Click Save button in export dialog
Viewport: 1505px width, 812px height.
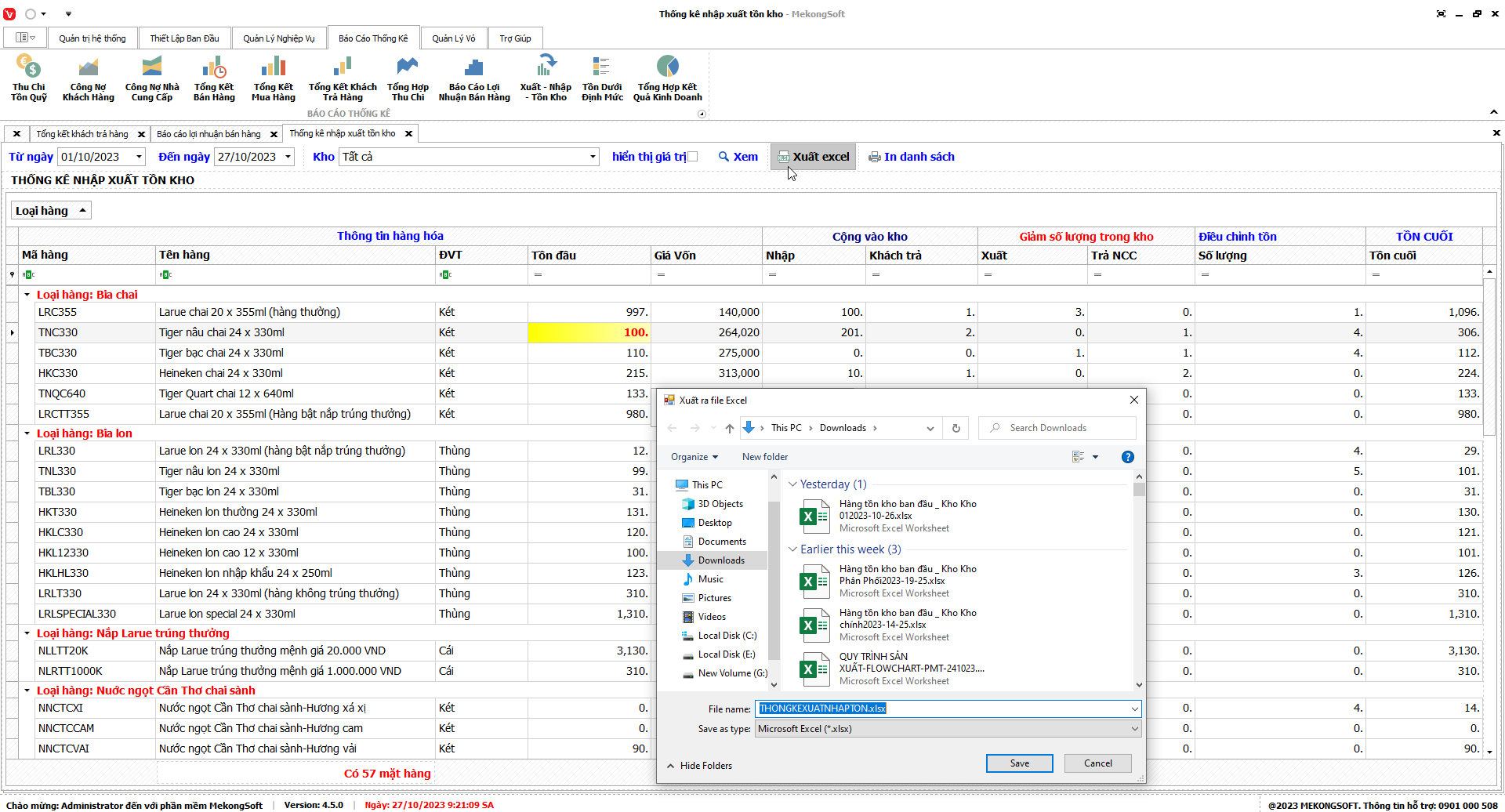point(1019,763)
